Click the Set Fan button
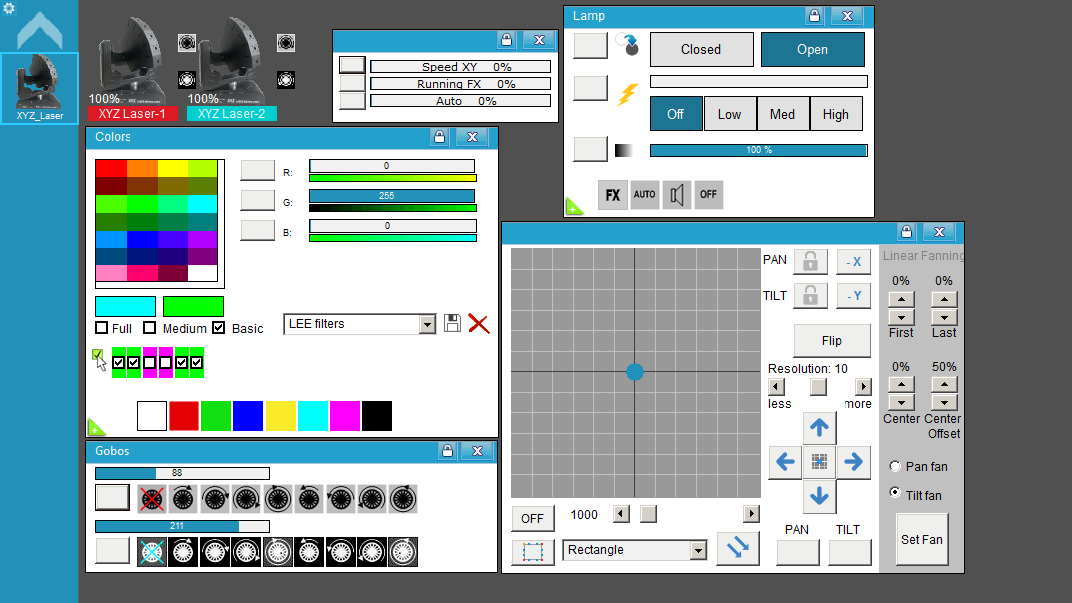This screenshot has width=1072, height=603. click(922, 539)
